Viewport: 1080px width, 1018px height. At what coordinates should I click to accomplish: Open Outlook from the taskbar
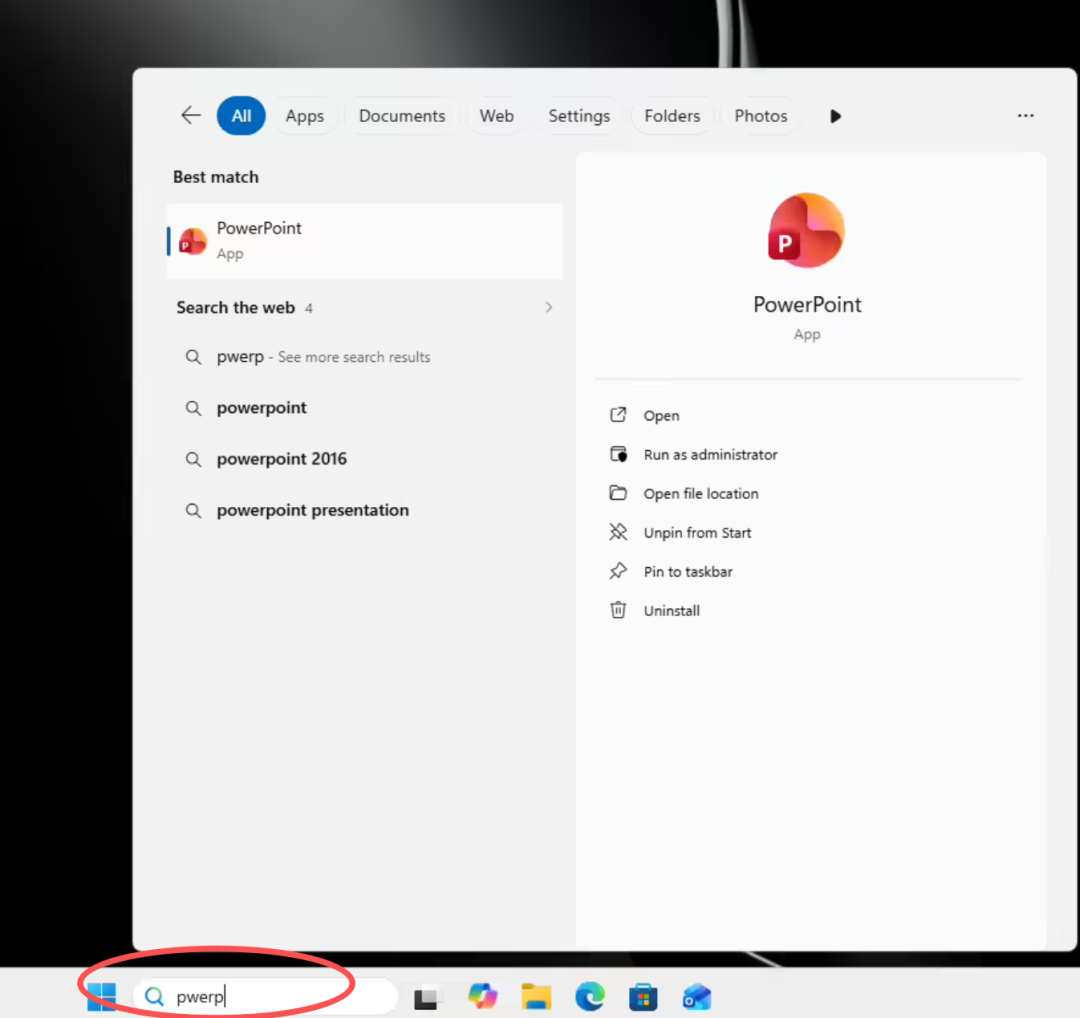point(696,997)
